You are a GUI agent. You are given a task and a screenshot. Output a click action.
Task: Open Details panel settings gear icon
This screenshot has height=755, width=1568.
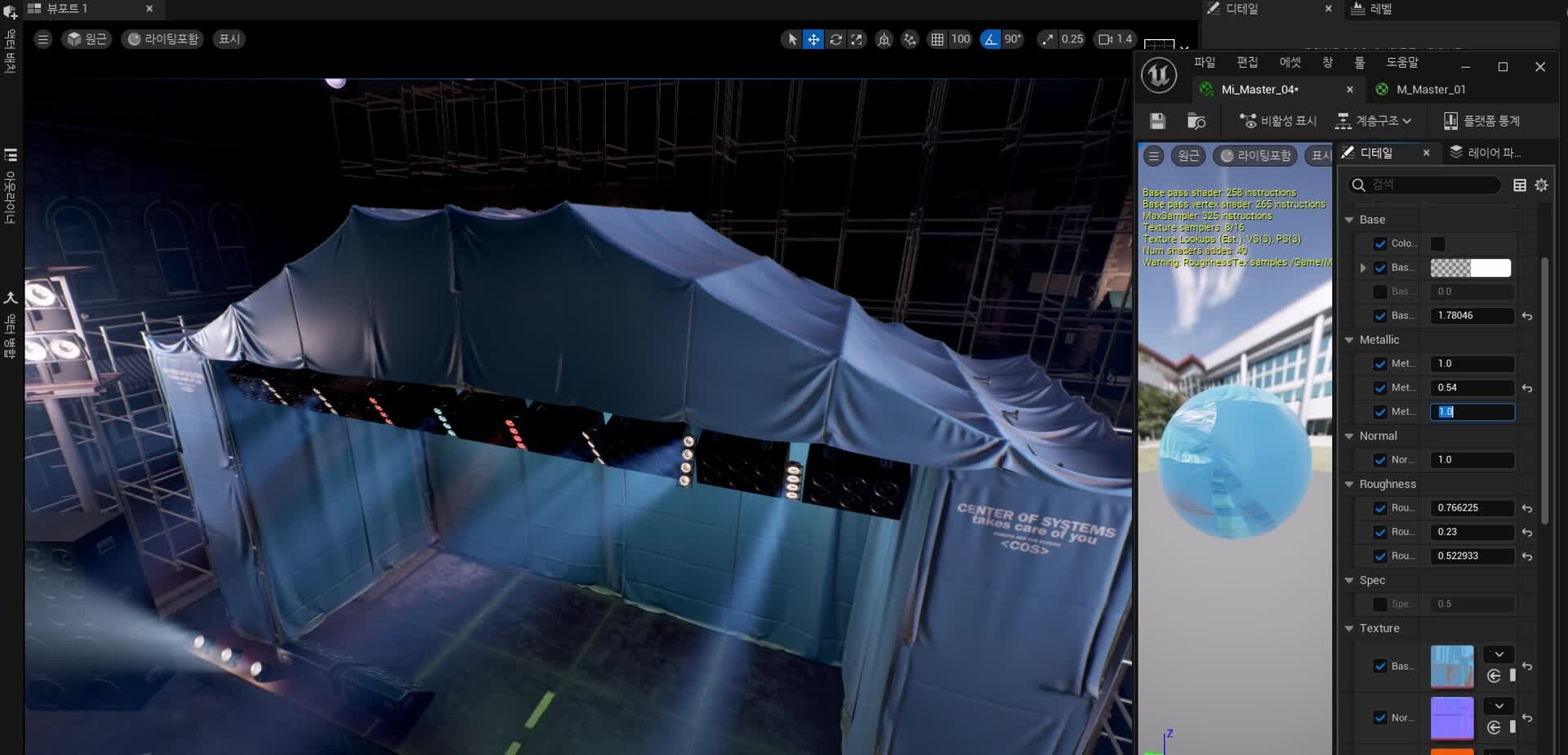tap(1541, 185)
